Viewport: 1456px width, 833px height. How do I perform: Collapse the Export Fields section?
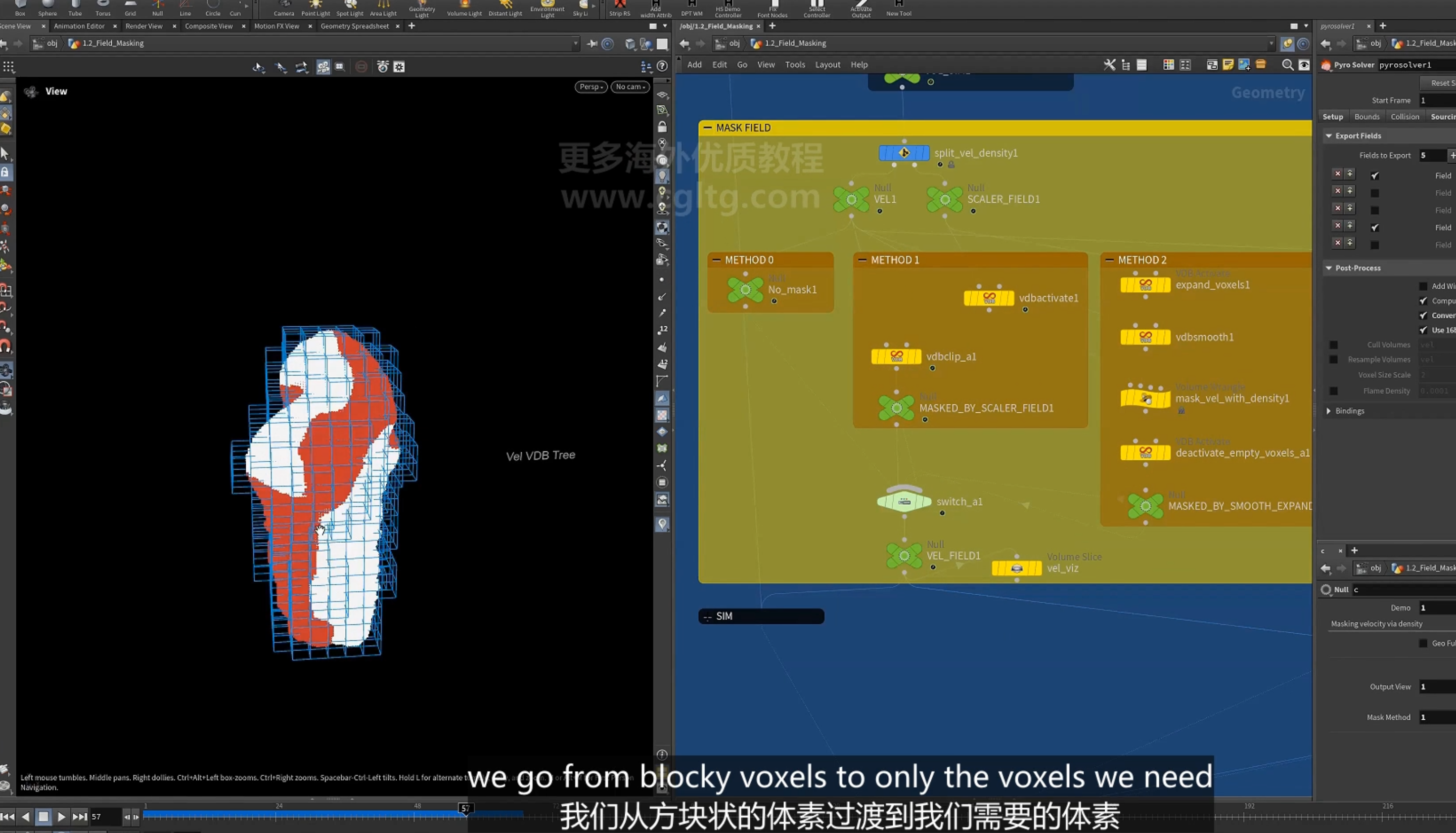[1329, 135]
